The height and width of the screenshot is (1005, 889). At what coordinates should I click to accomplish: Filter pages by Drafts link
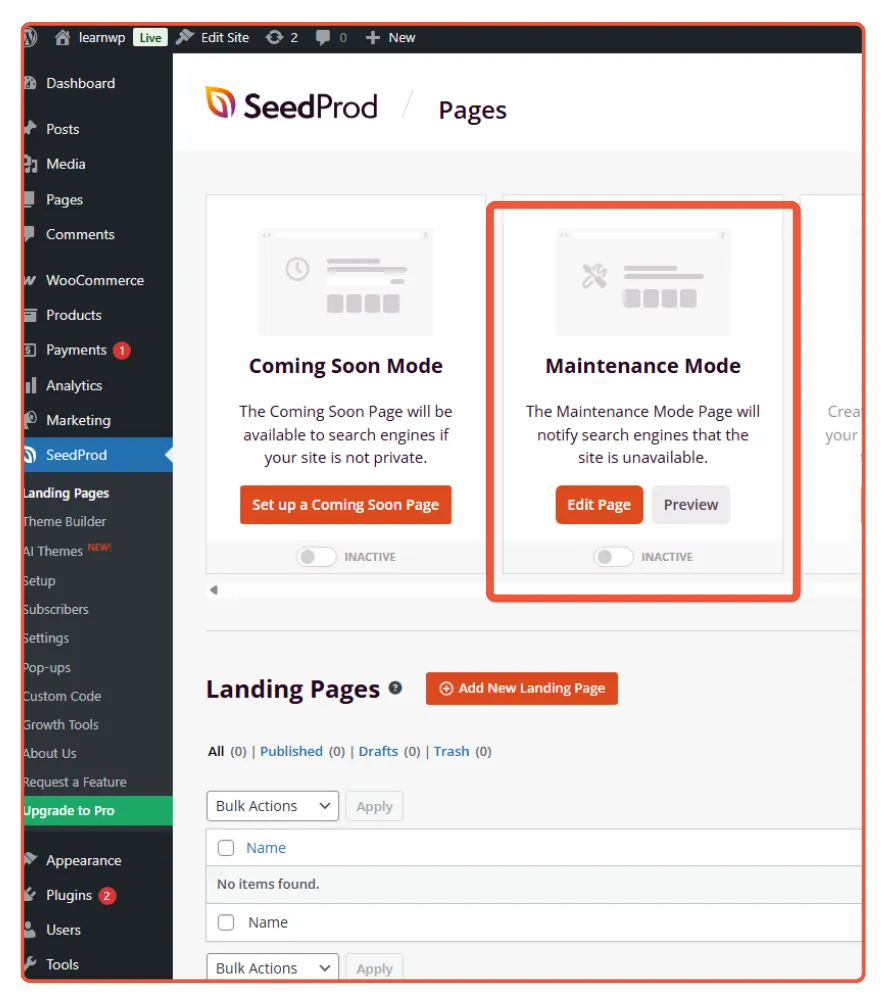click(378, 750)
